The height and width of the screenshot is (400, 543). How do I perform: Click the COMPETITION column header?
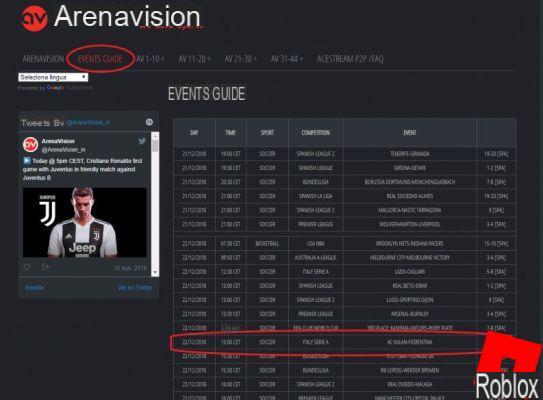(315, 132)
